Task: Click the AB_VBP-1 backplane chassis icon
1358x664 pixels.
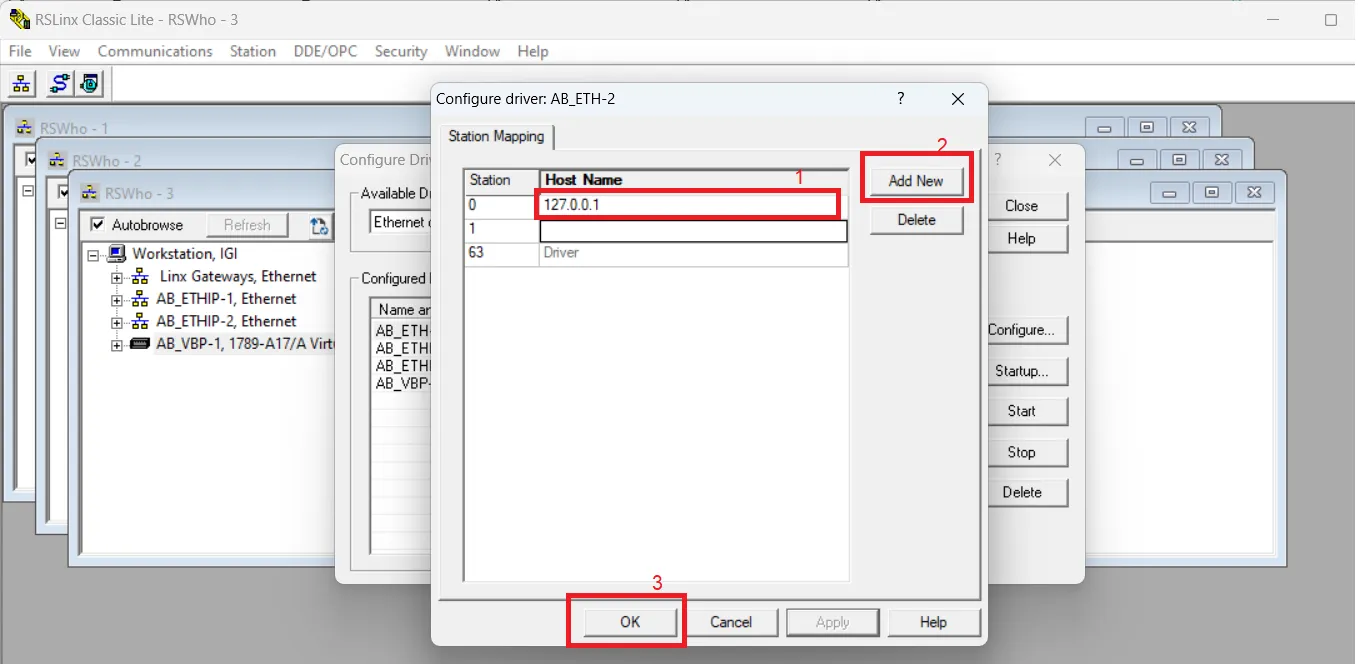Action: pos(140,343)
